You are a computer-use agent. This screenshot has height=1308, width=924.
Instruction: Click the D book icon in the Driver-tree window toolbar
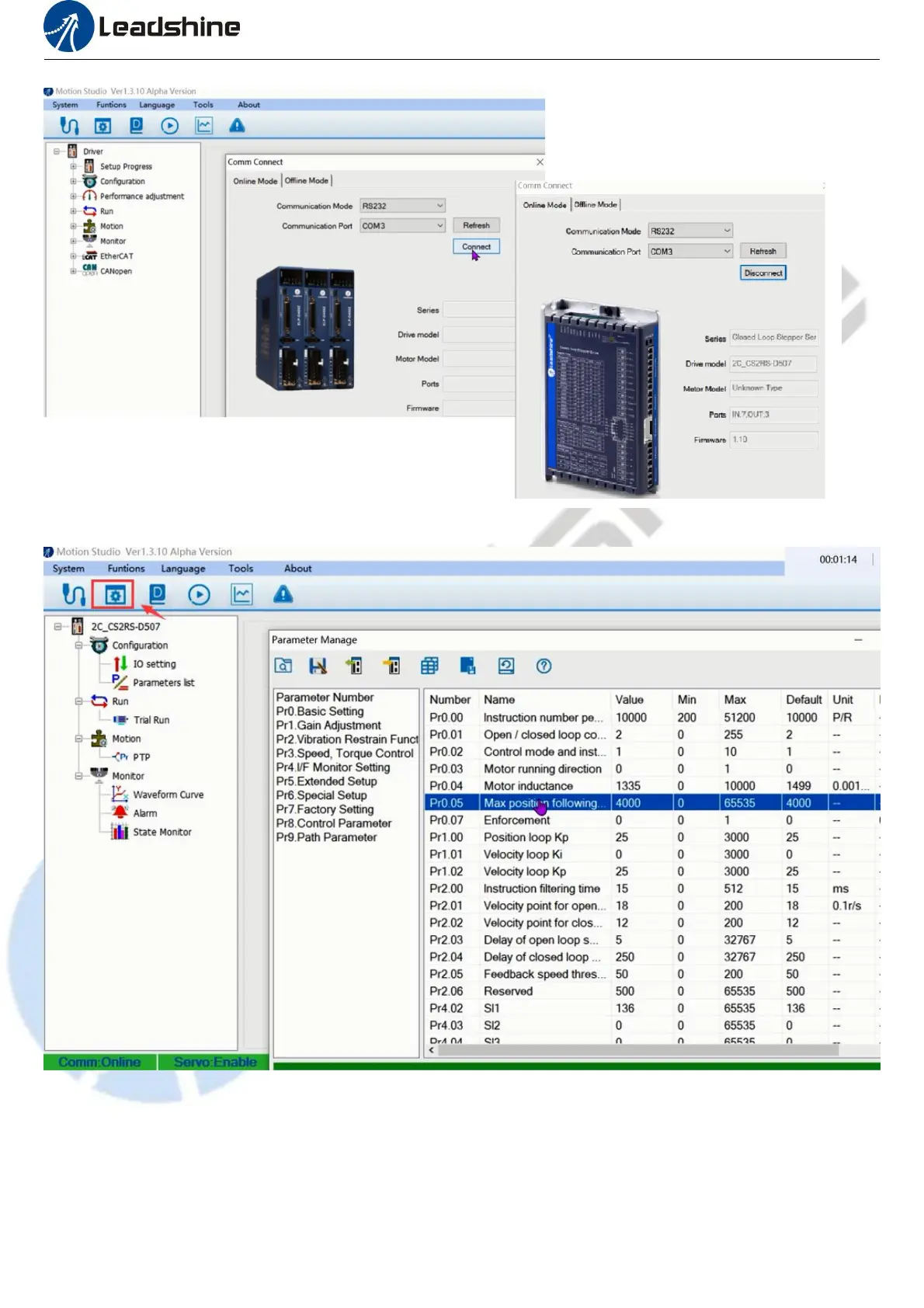click(x=136, y=125)
